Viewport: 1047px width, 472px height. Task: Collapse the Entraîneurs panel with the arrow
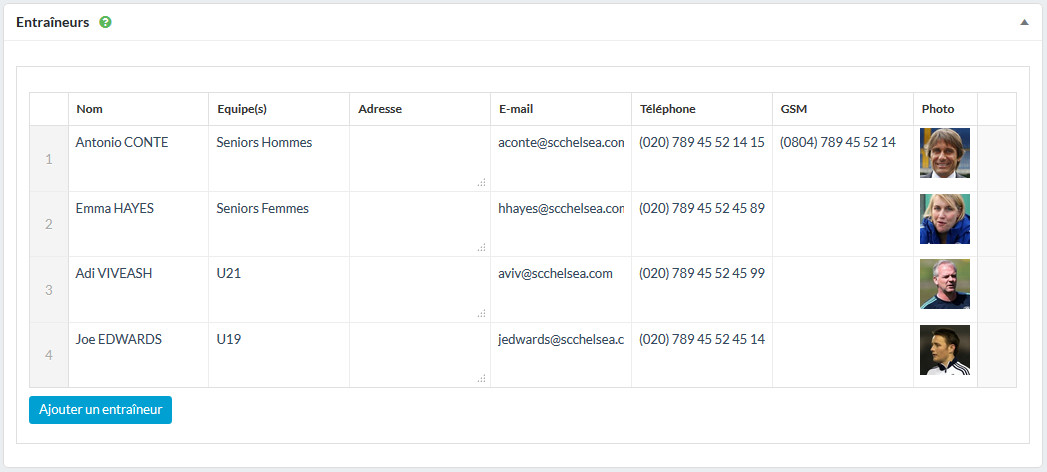(1024, 22)
